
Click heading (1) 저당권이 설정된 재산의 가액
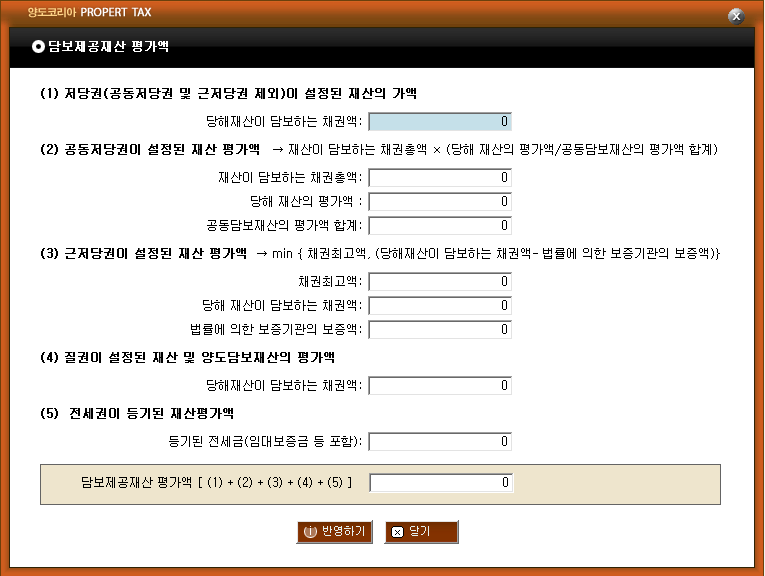tap(228, 93)
